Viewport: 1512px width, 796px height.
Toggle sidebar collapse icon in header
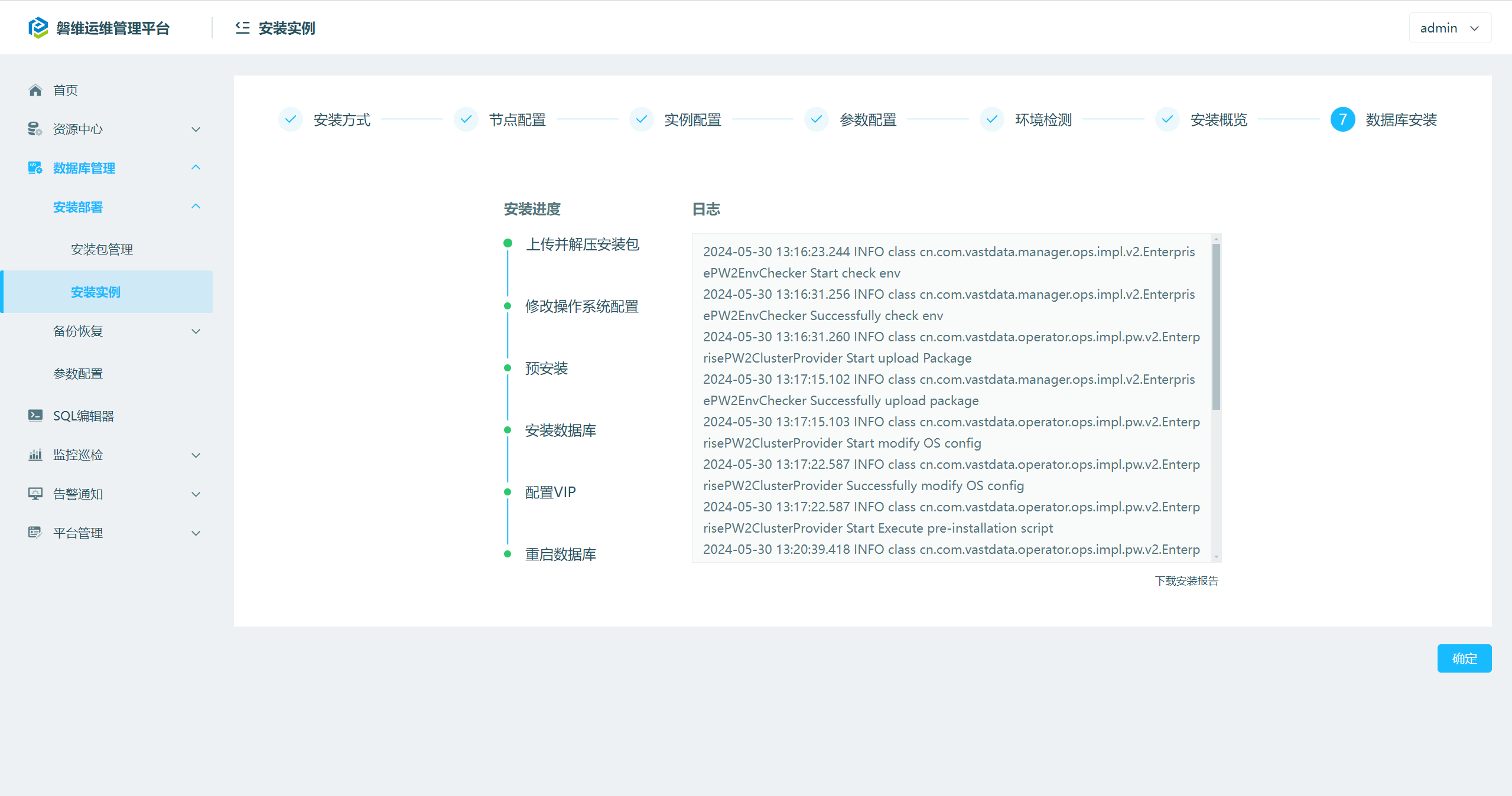coord(242,28)
